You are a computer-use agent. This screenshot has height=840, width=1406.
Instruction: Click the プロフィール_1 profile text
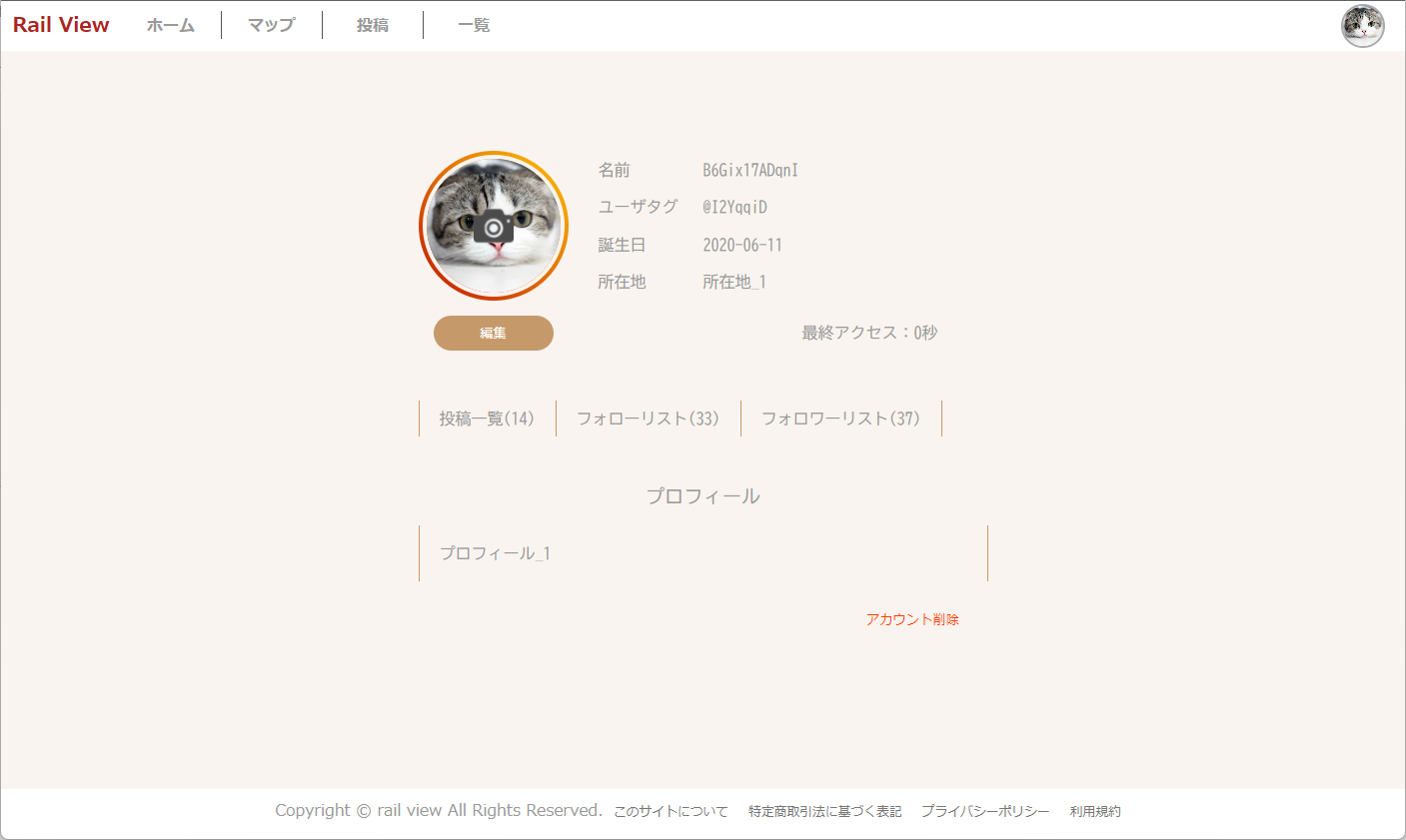pyautogui.click(x=496, y=553)
